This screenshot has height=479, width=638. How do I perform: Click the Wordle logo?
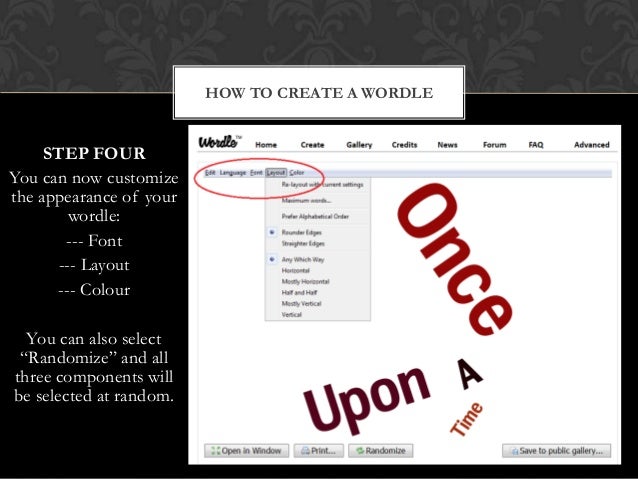pyautogui.click(x=219, y=142)
